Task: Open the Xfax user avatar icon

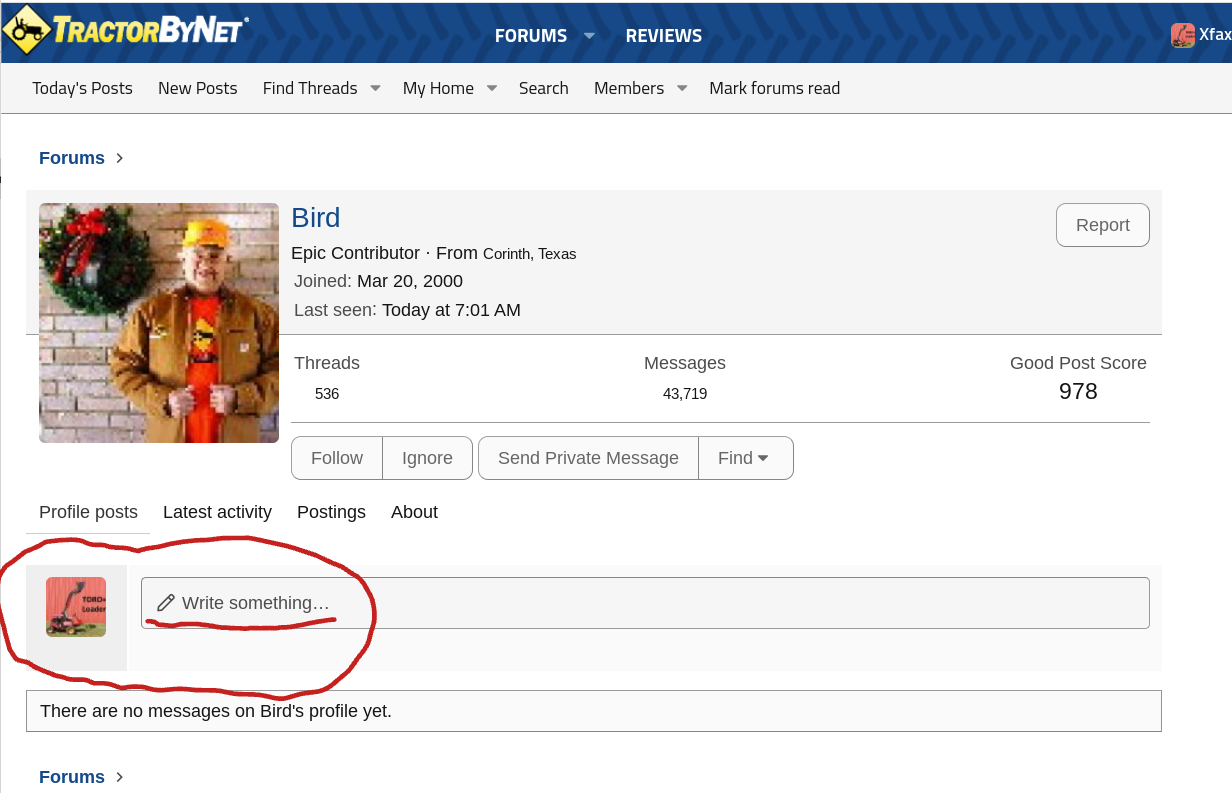Action: 1183,35
